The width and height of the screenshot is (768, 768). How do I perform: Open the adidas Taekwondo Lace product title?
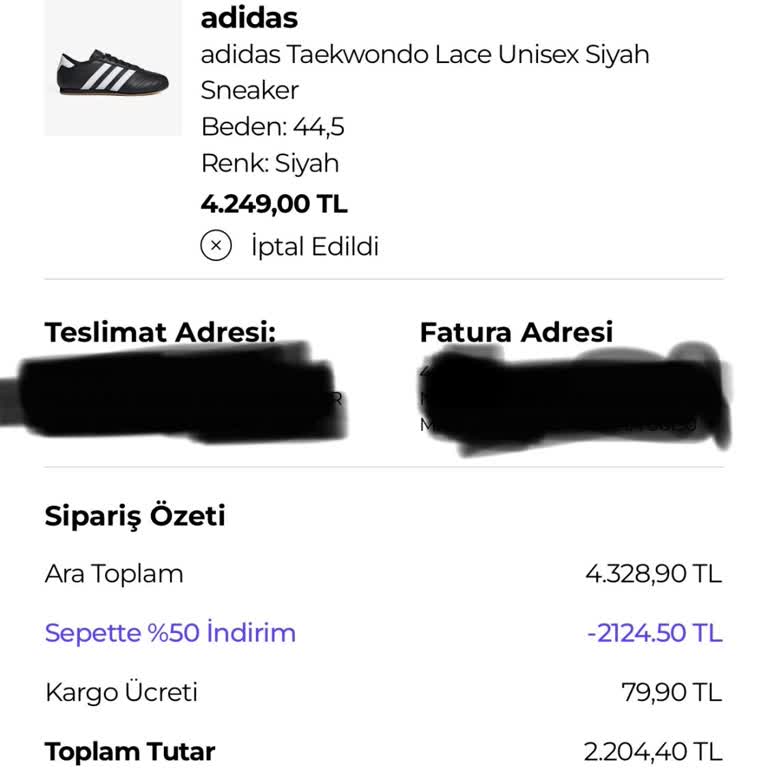tap(425, 71)
